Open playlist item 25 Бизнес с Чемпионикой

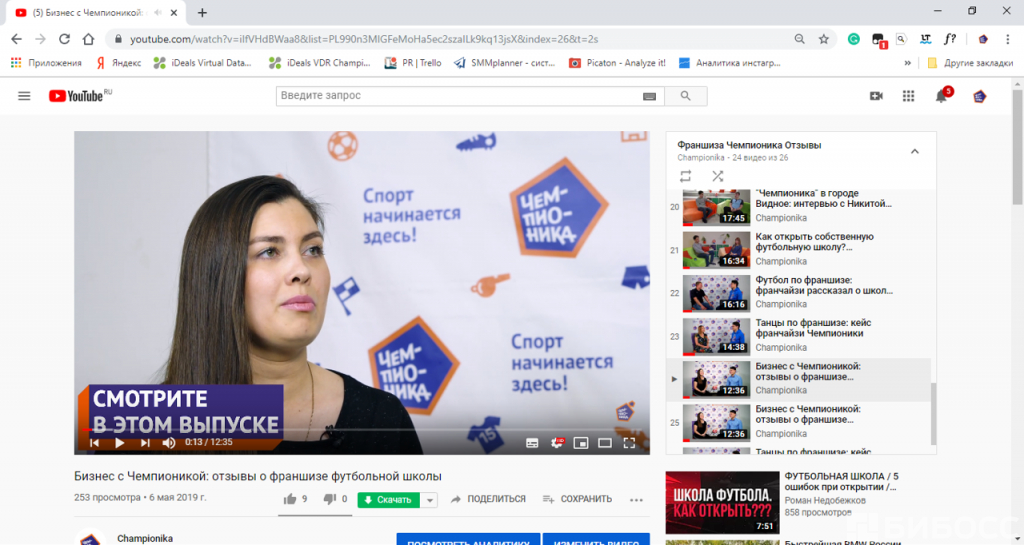(798, 422)
